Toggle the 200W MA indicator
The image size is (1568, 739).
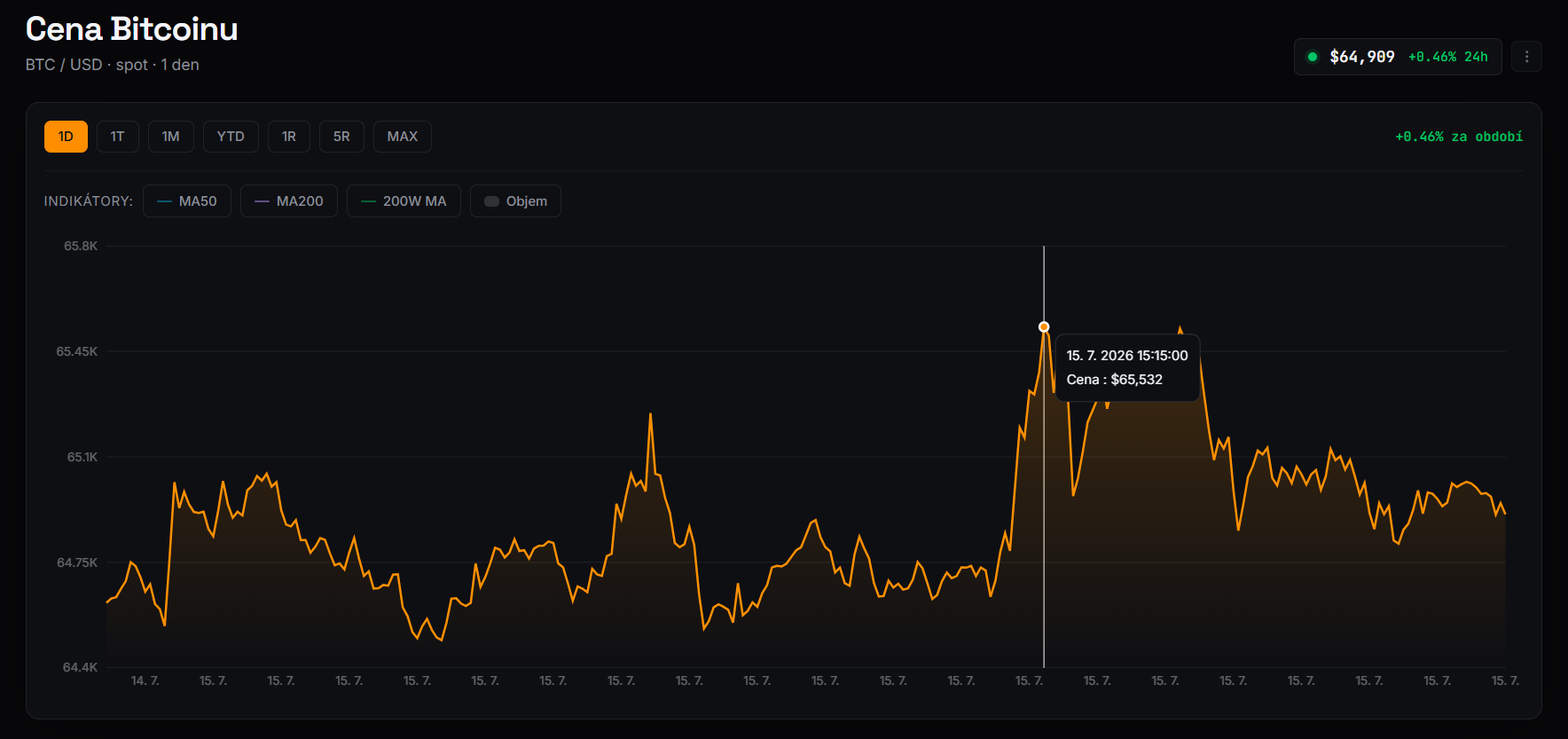pos(404,201)
